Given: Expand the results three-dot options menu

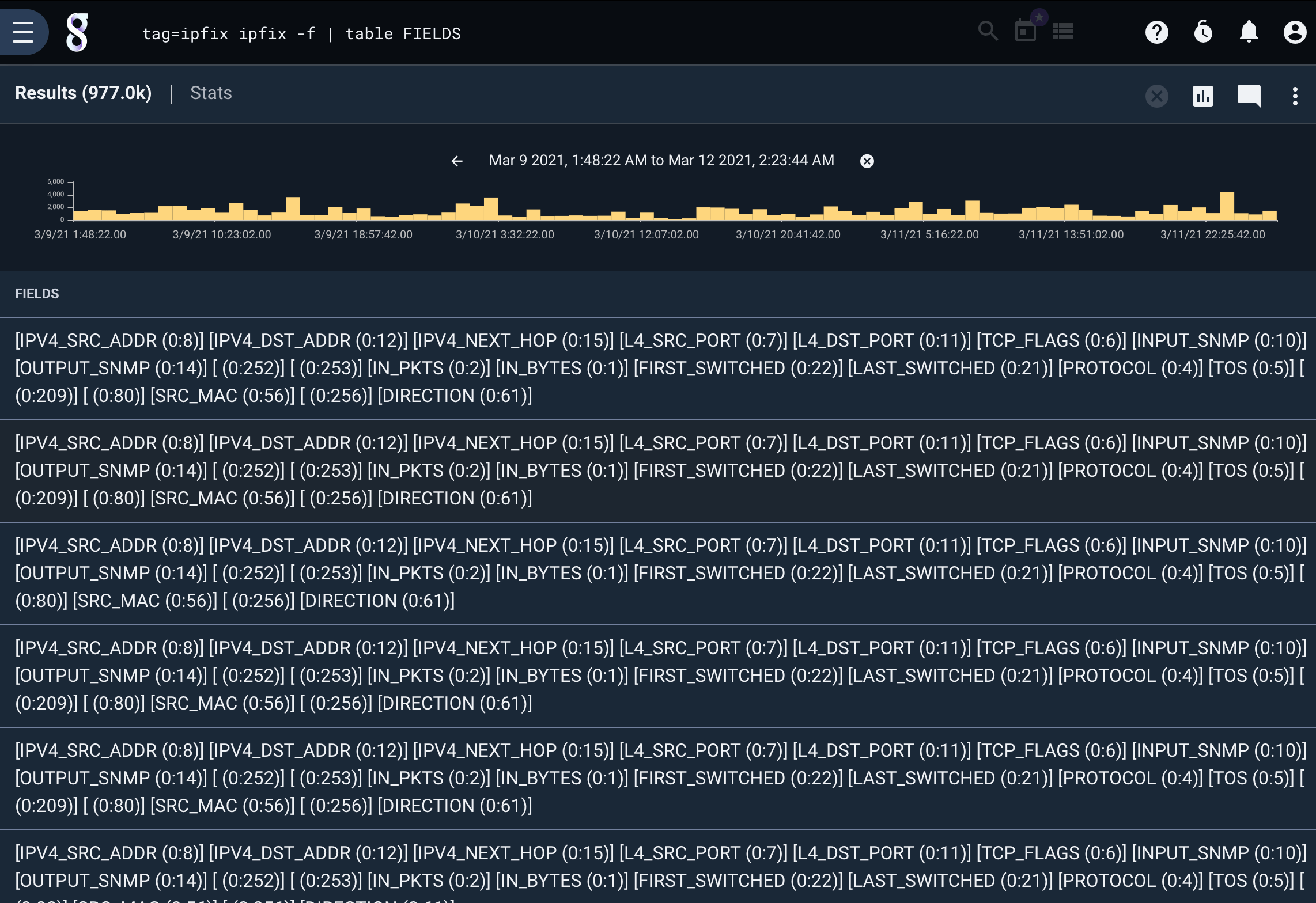Looking at the screenshot, I should click(x=1295, y=96).
